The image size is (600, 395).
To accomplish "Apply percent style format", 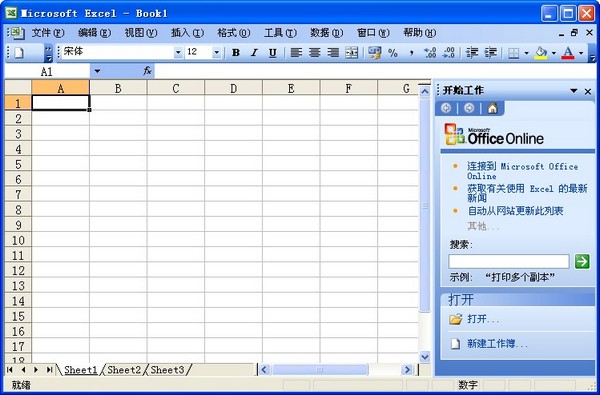I will click(393, 53).
